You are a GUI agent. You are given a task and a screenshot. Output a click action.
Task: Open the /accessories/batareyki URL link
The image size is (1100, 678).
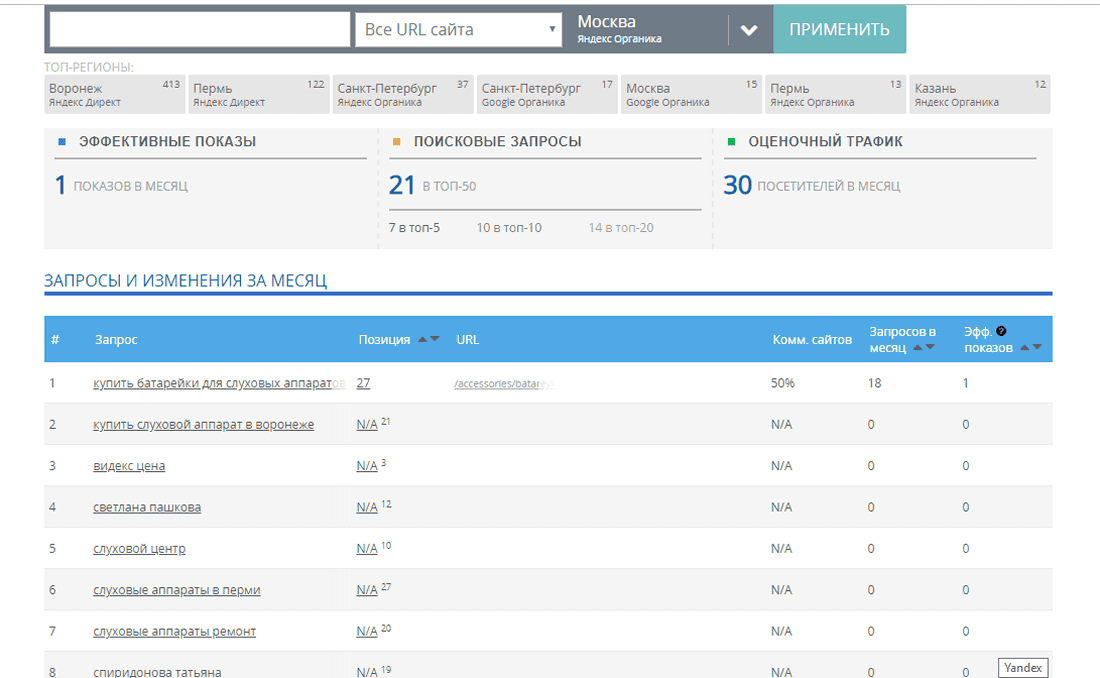pyautogui.click(x=505, y=382)
